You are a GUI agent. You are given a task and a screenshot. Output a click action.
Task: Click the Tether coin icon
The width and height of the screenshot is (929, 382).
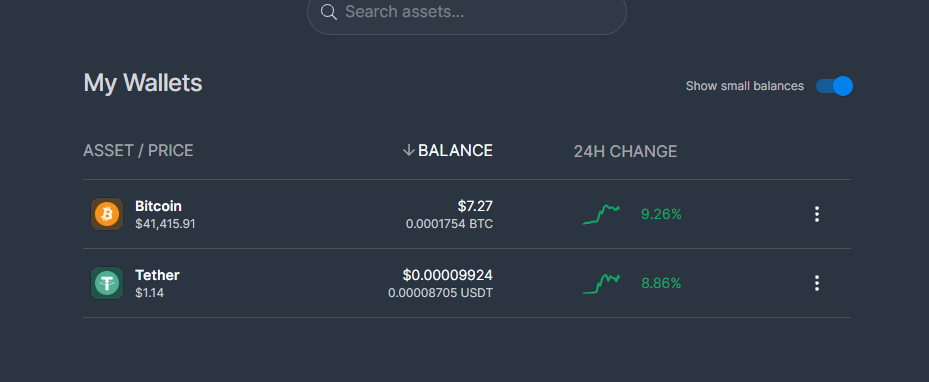click(107, 283)
